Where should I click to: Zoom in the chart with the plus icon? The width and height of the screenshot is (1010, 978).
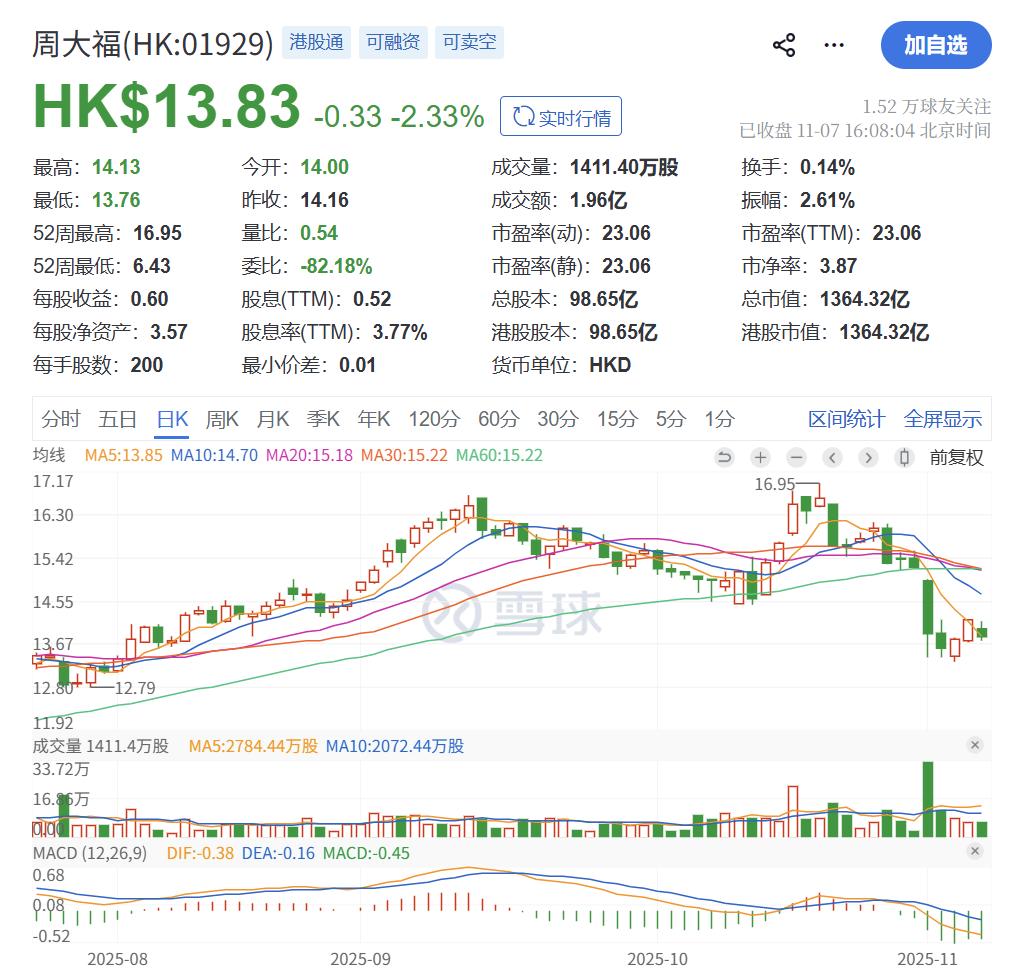[760, 457]
